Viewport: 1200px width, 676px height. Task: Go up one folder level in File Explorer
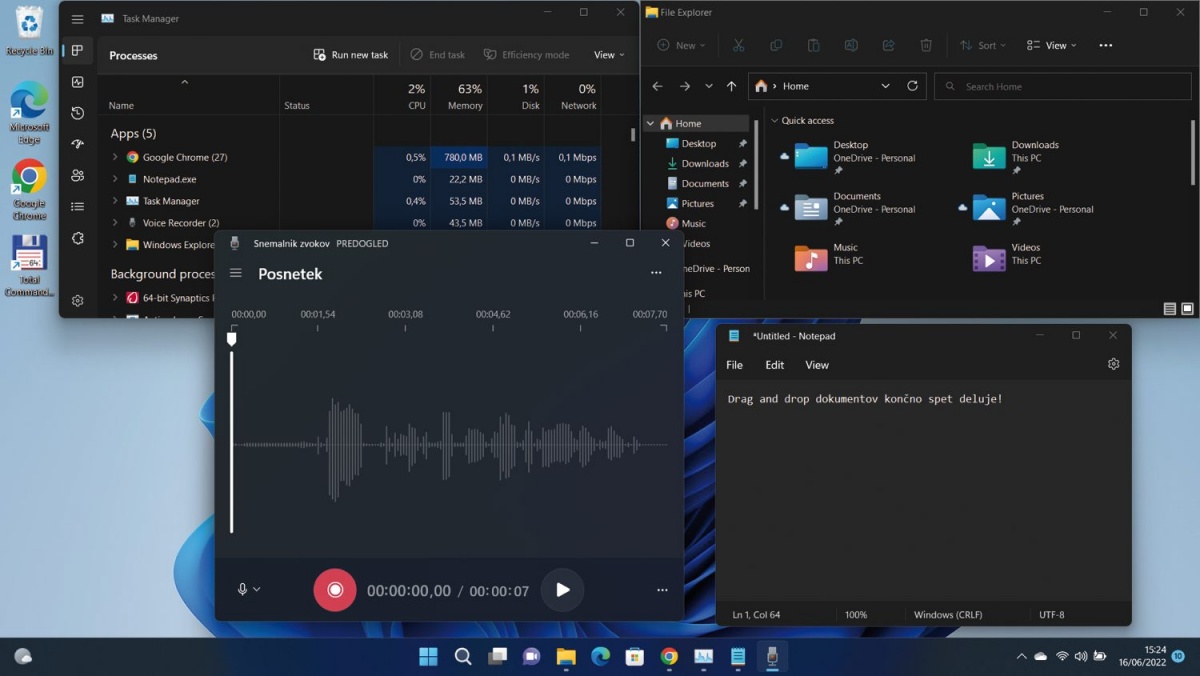point(731,86)
